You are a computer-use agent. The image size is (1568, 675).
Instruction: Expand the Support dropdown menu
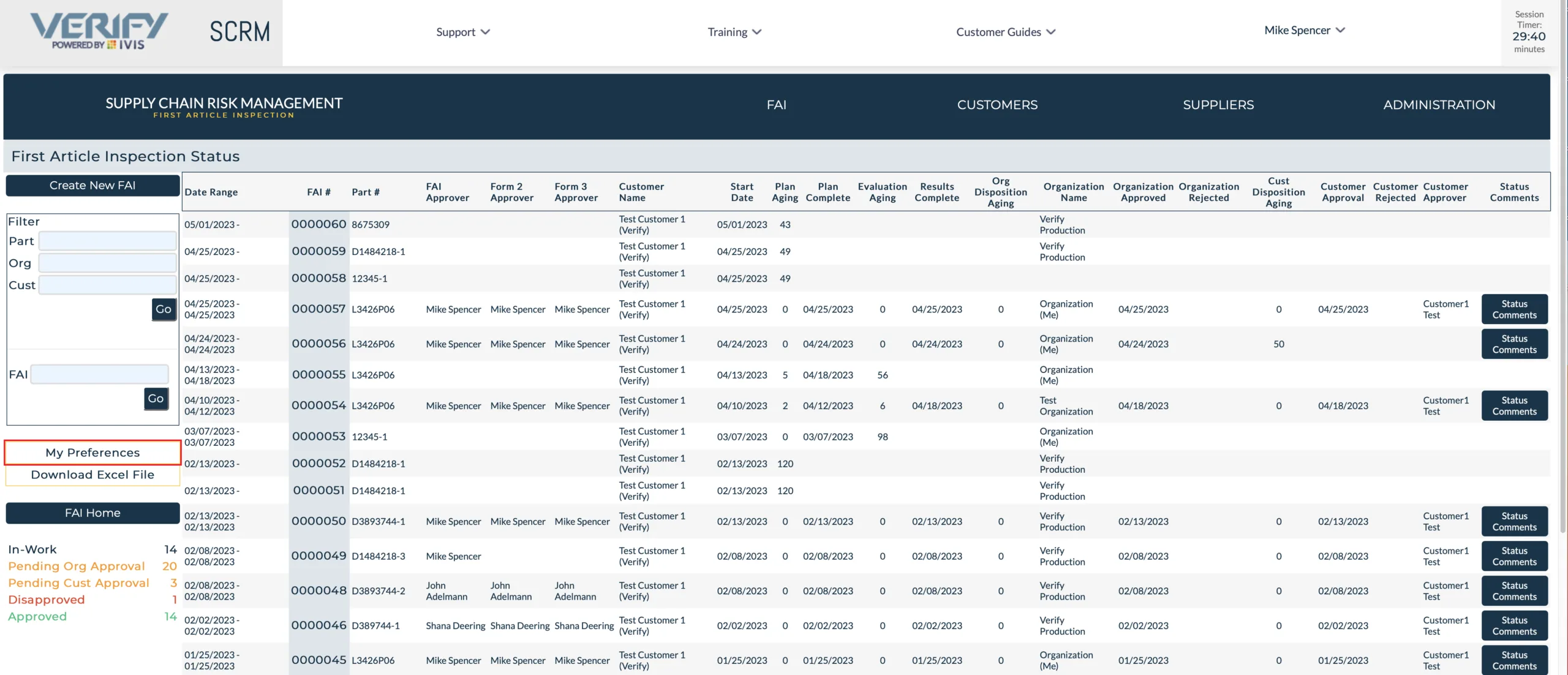point(462,32)
